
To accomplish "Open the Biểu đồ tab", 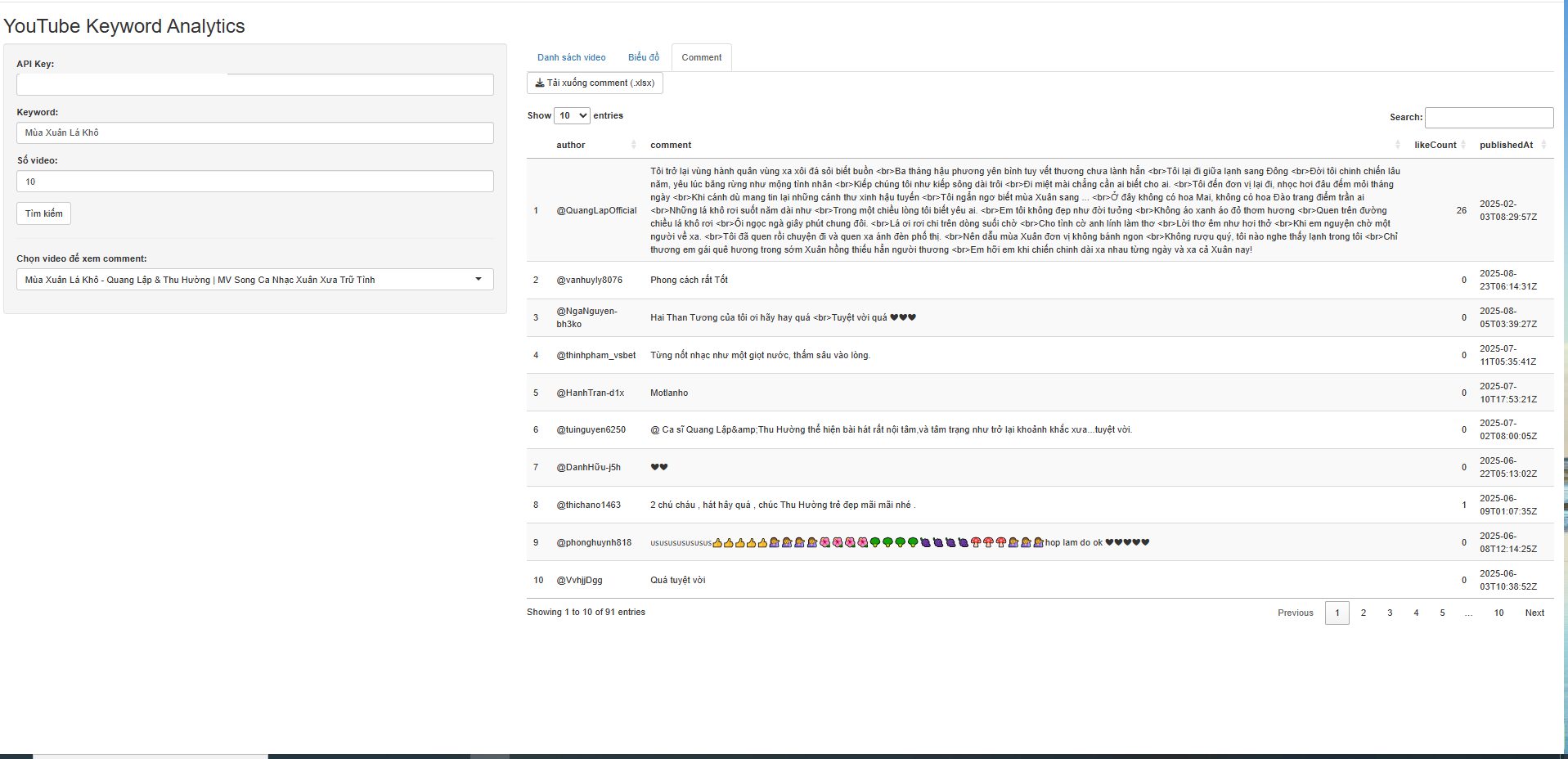I will point(643,58).
